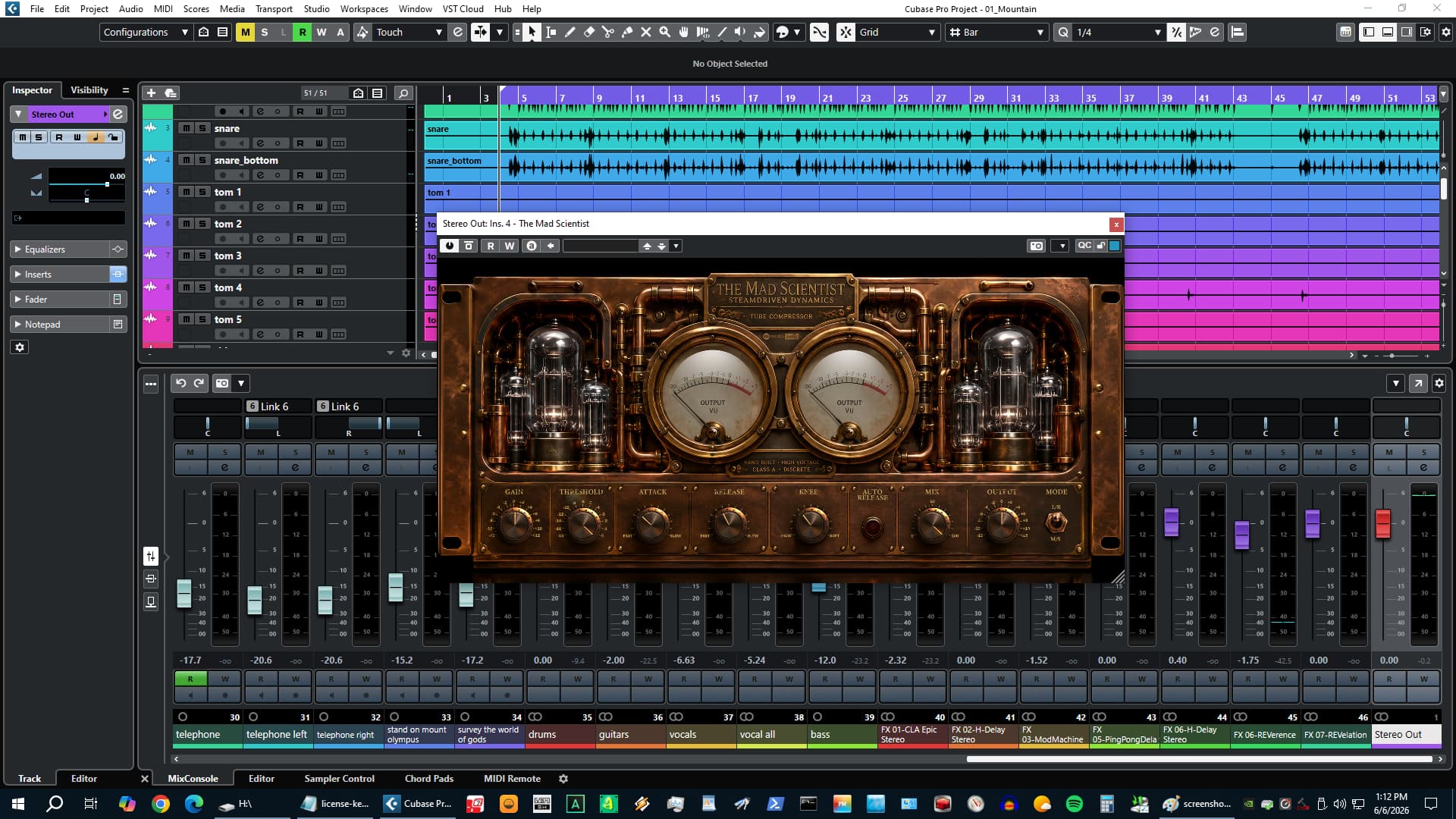1456x819 pixels.
Task: Select the Range Selection tool
Action: (x=551, y=32)
